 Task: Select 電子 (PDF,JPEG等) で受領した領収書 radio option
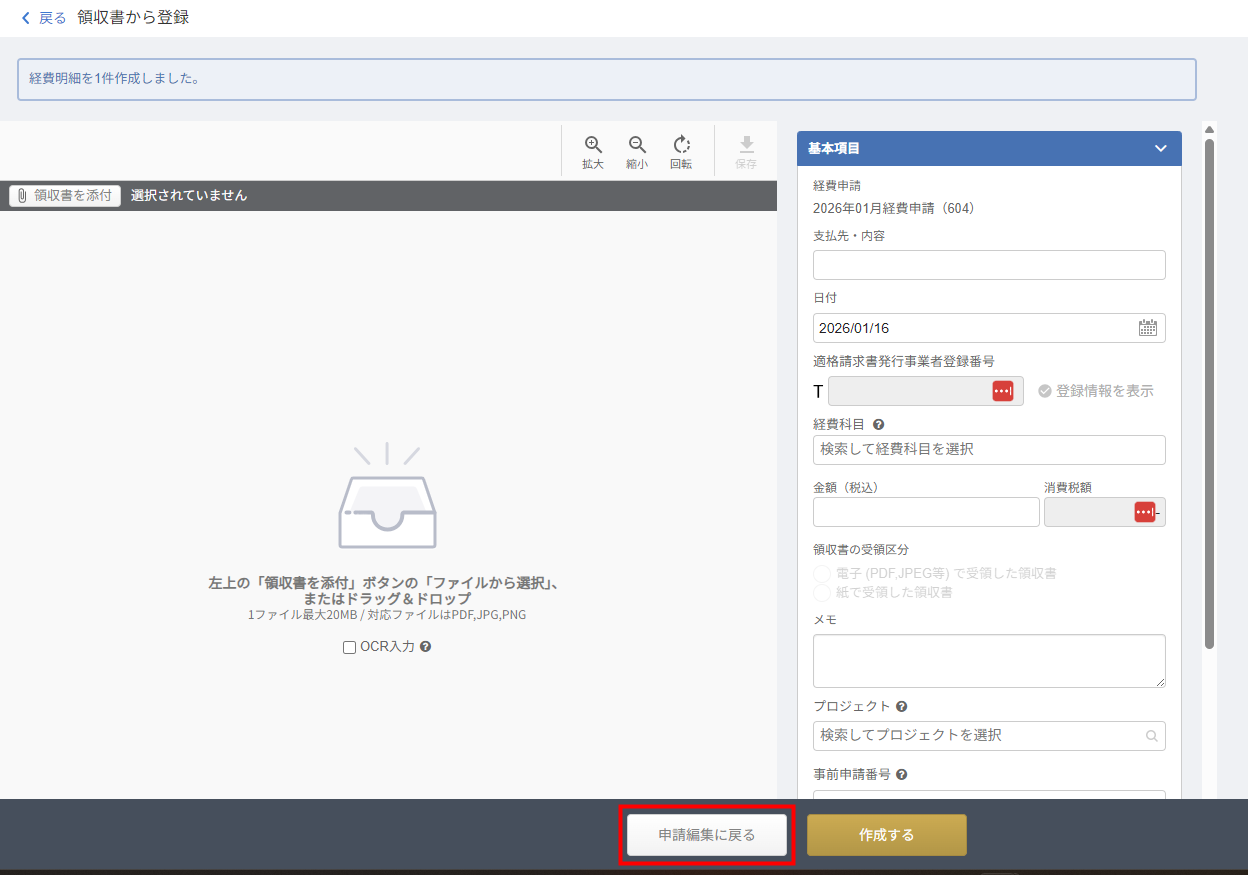(822, 574)
